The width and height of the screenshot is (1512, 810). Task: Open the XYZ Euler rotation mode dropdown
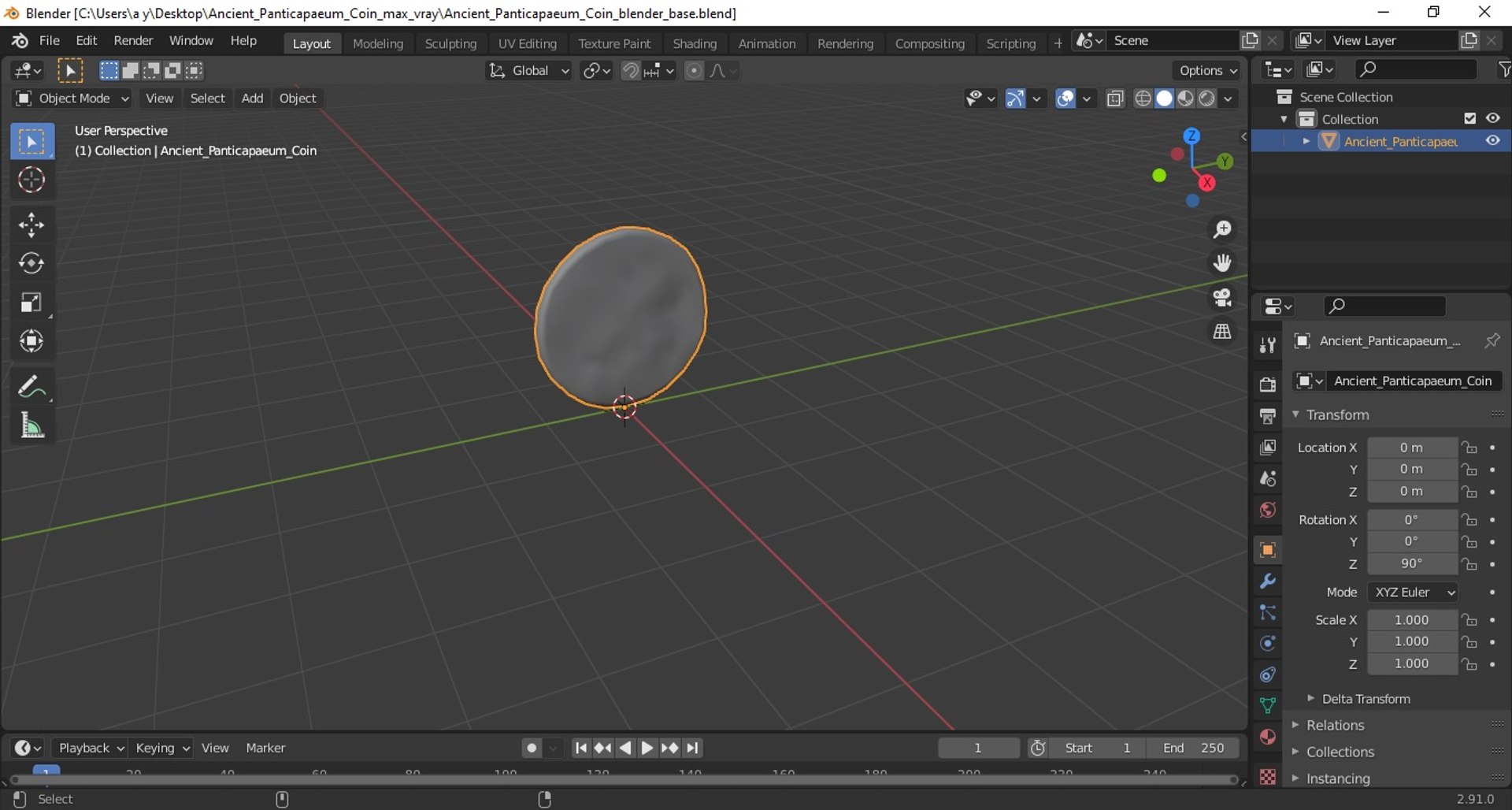[x=1413, y=593]
